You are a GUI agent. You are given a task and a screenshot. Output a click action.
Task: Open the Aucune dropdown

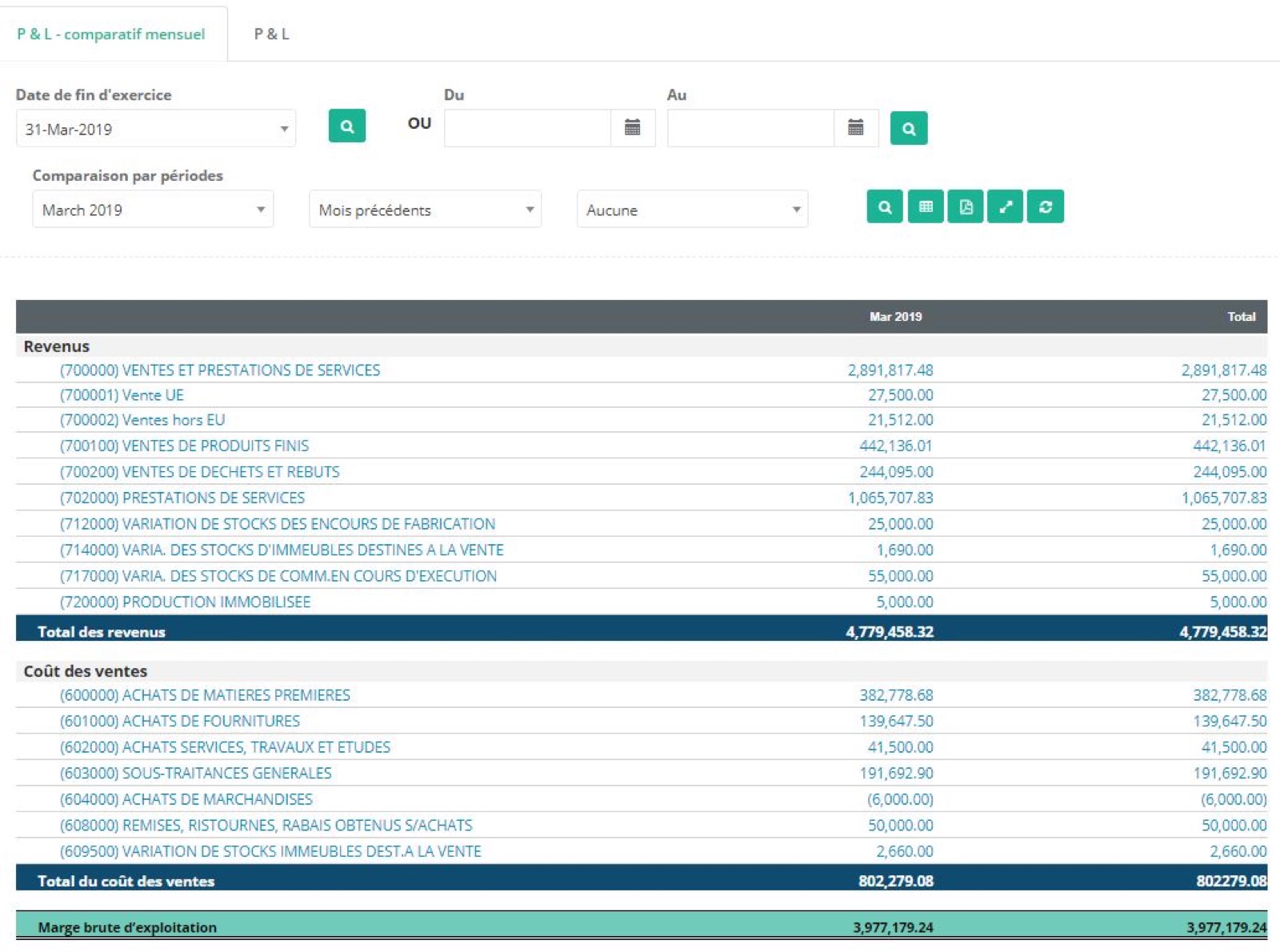point(692,210)
